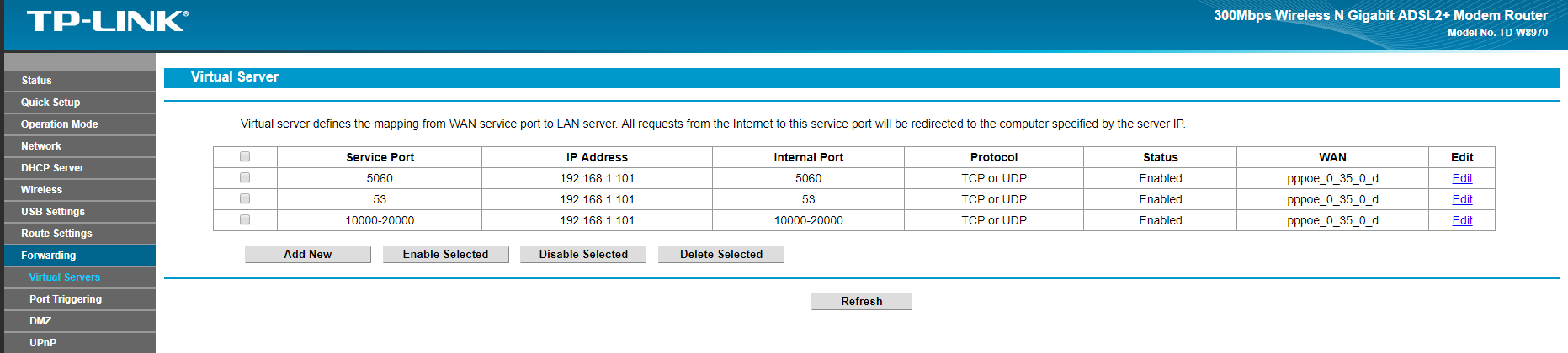Open UPnP settings
Image resolution: width=1568 pixels, height=353 pixels.
(80, 343)
